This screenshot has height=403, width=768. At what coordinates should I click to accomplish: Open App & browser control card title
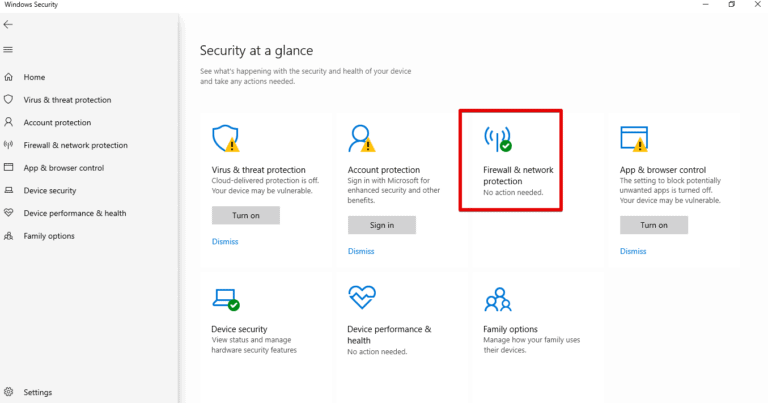663,169
